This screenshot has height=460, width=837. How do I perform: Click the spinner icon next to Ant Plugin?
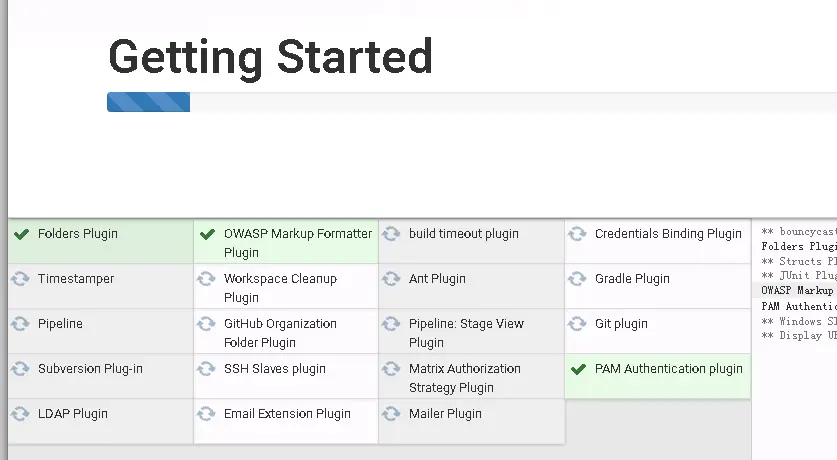pyautogui.click(x=392, y=279)
